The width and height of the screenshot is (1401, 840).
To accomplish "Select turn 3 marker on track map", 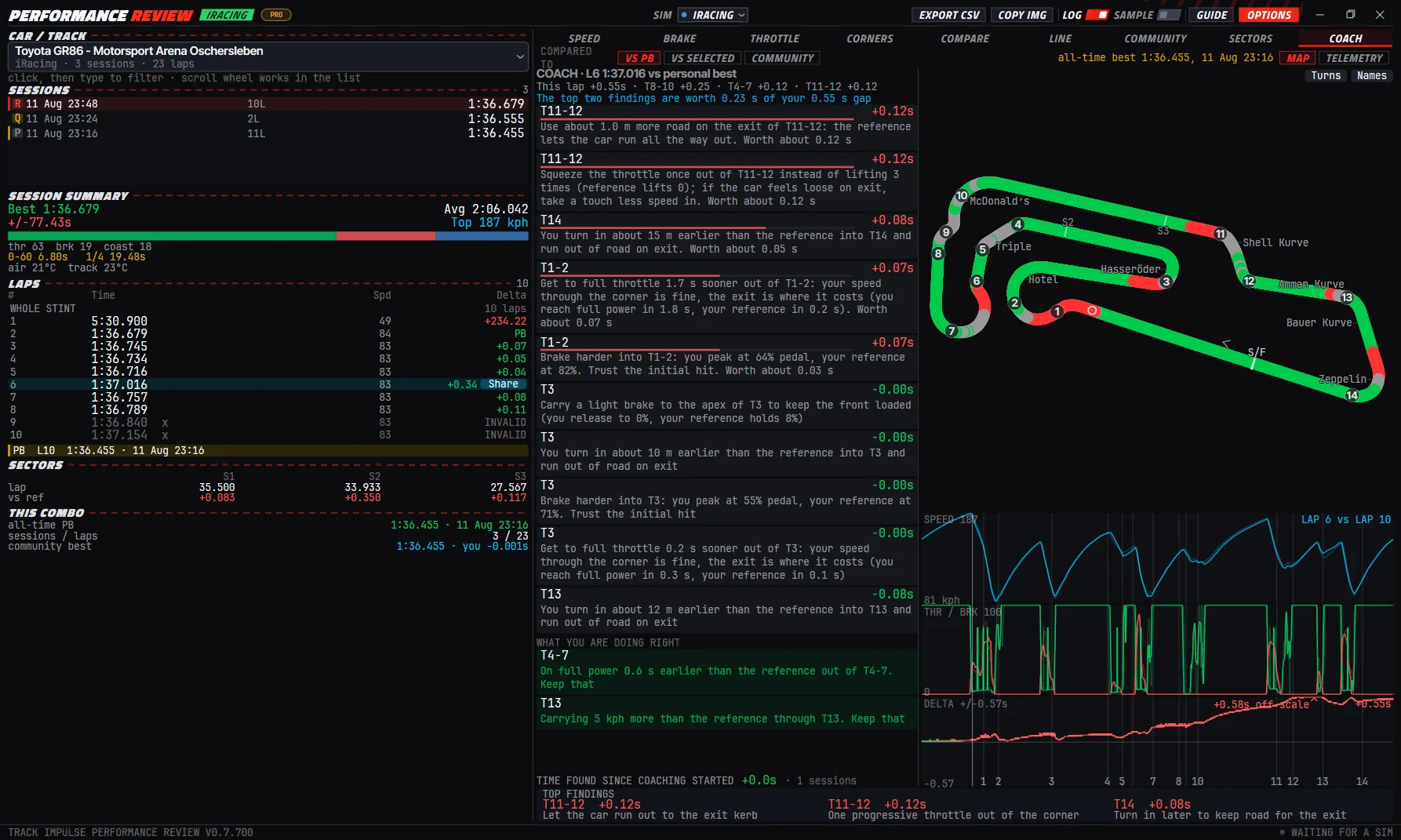I will coord(1166,282).
